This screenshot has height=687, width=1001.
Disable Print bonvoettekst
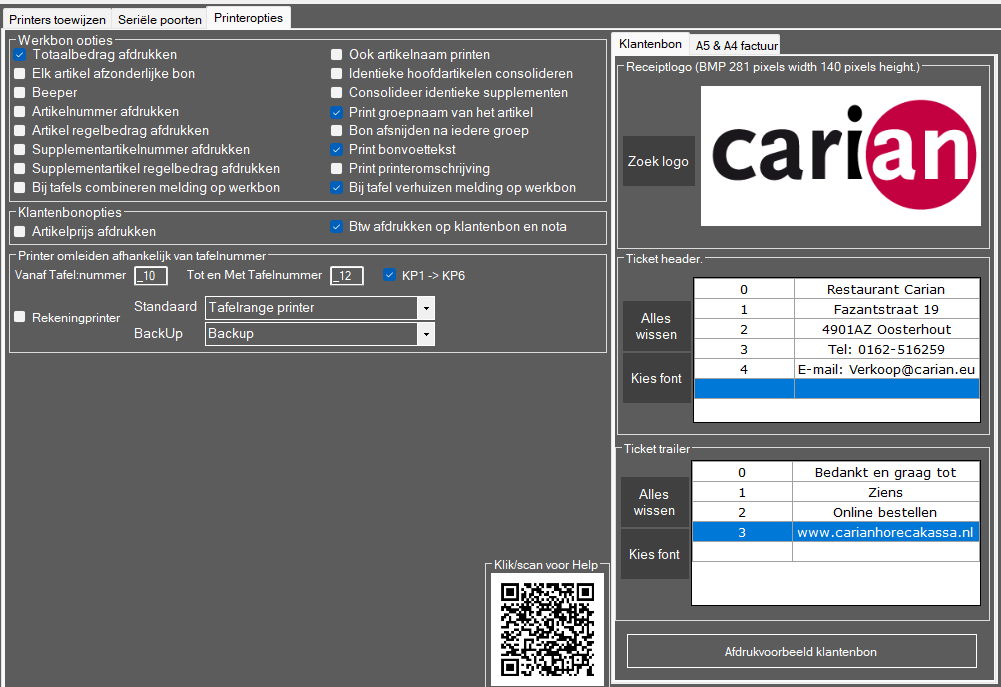pos(336,149)
